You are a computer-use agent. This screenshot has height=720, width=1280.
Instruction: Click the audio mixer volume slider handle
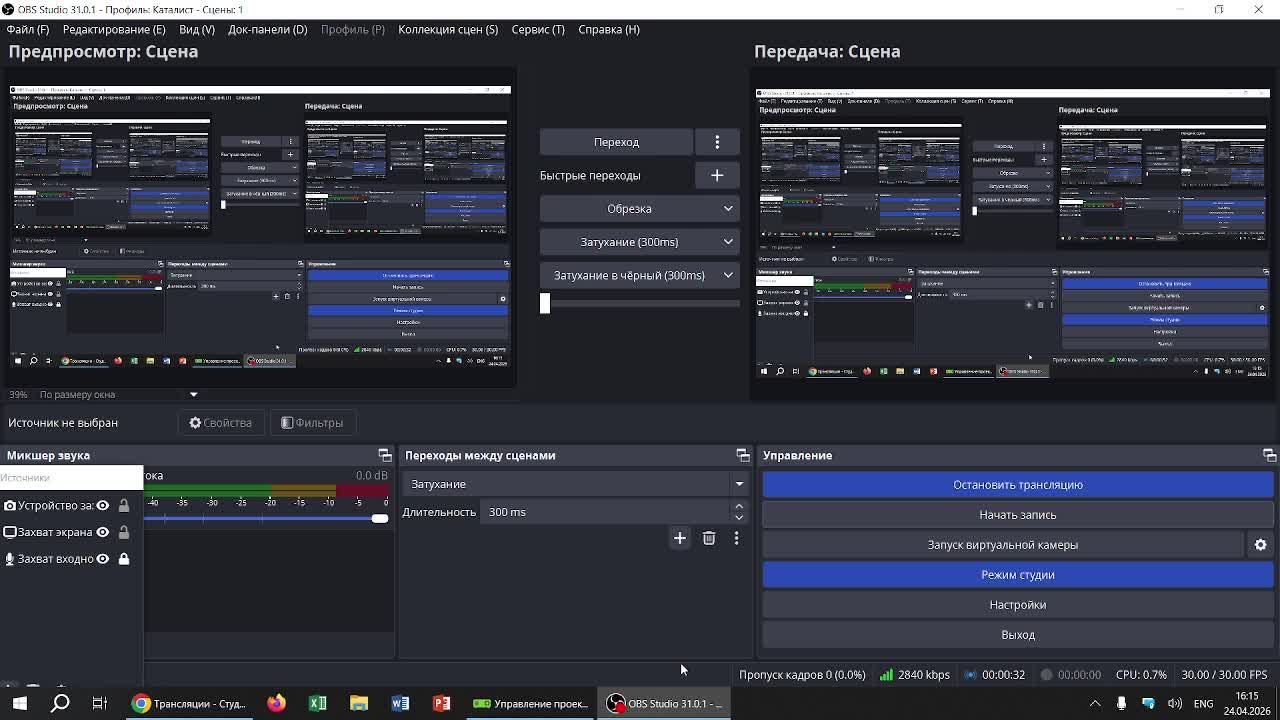(x=379, y=518)
